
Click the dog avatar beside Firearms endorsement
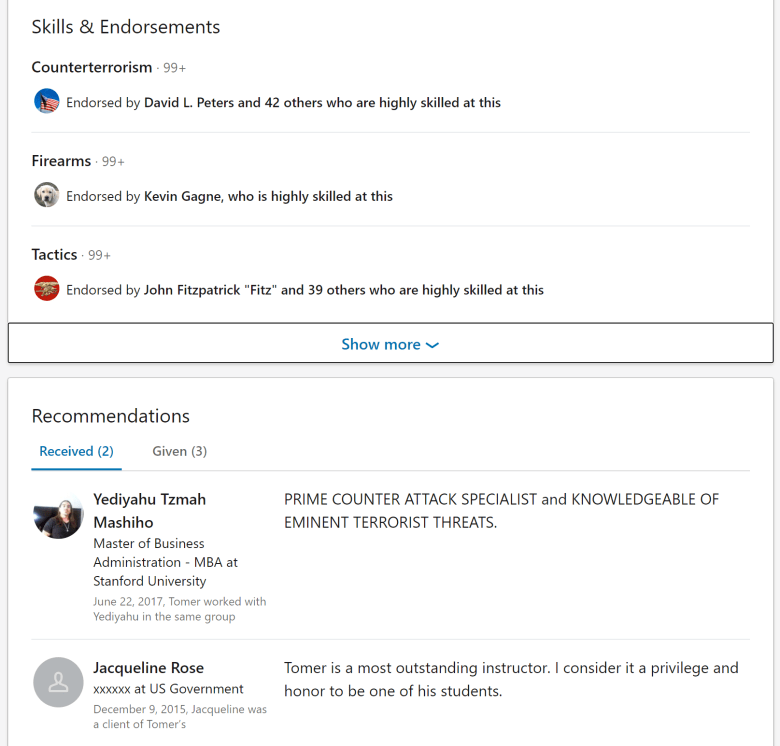(x=47, y=196)
